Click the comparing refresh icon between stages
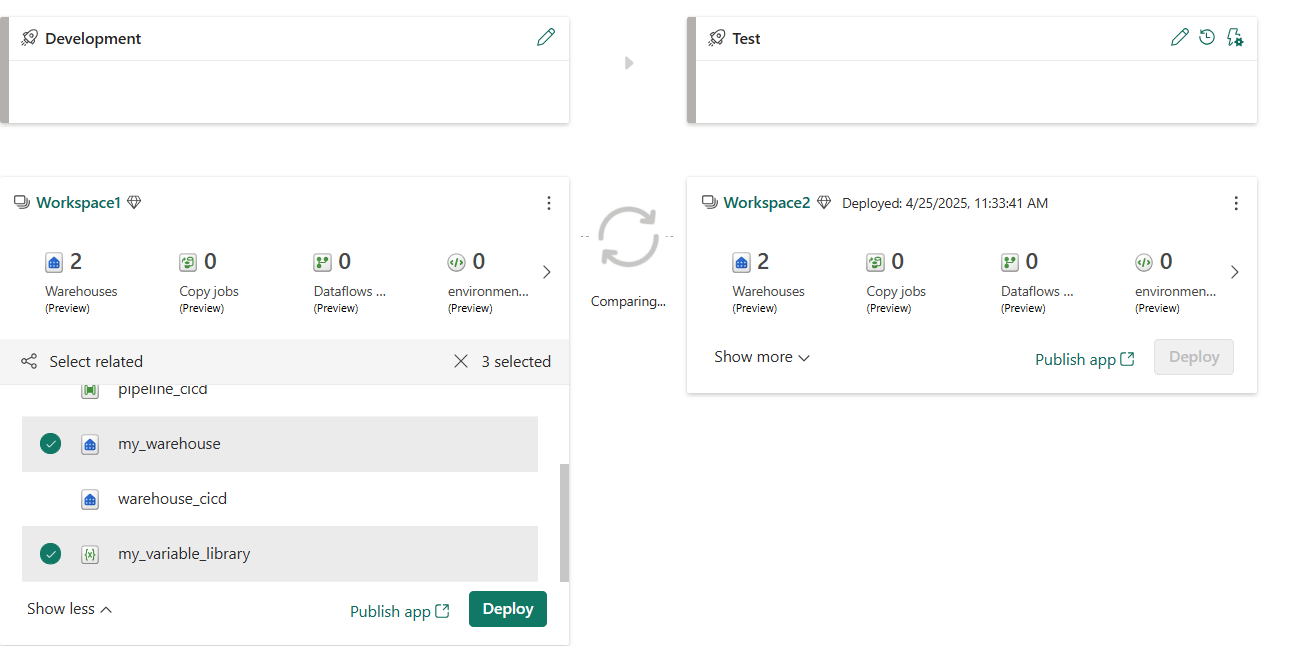1304x646 pixels. click(x=628, y=237)
